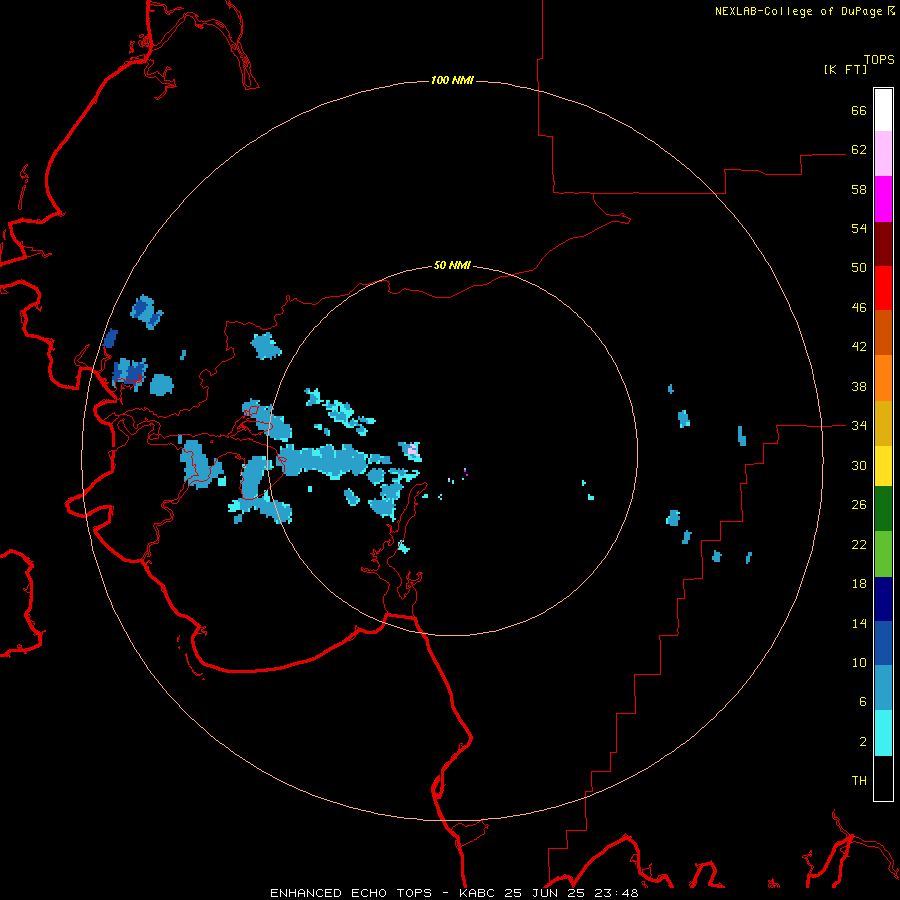Click the 26 legend value
The image size is (900, 900).
click(x=859, y=505)
